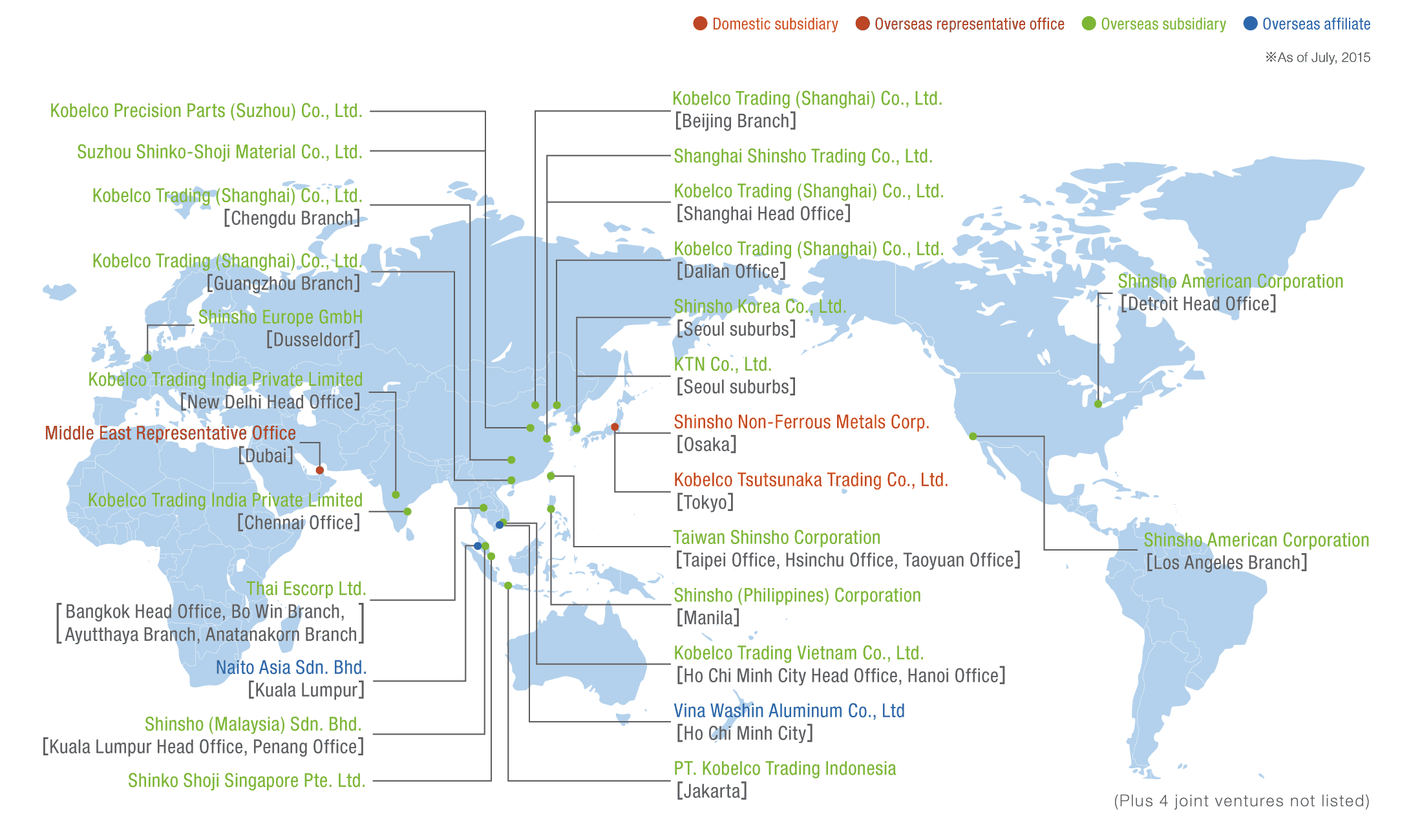Select 'Suzhou Shinko-Shoji Material Co., Ltd.' label
Image resolution: width=1422 pixels, height=840 pixels.
click(x=220, y=152)
